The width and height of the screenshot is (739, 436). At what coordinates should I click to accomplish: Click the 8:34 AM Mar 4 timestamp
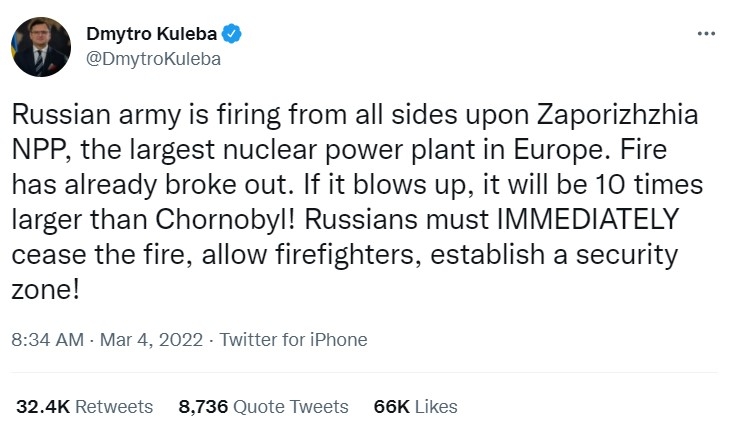(x=105, y=340)
